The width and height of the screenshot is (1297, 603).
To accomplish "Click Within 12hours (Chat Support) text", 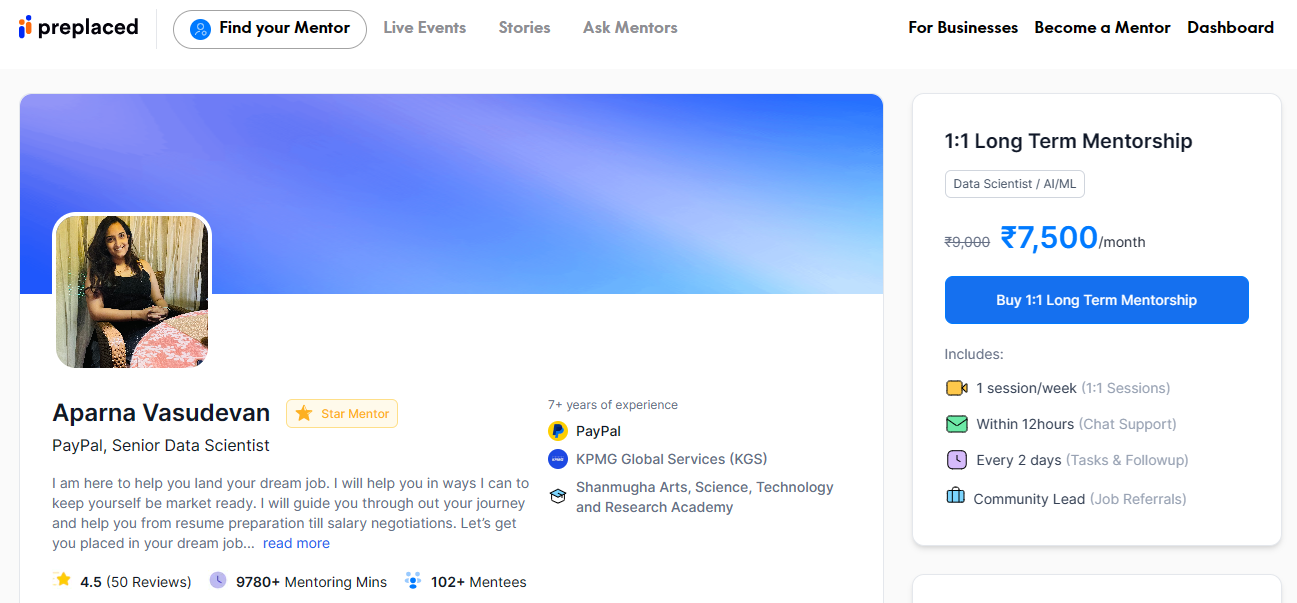I will (1076, 424).
